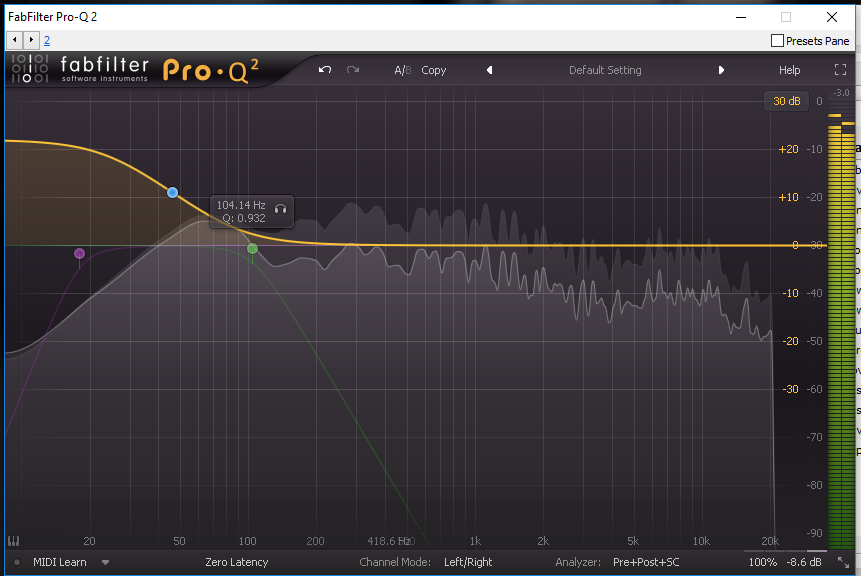
Task: Change the Zero Latency processing mode
Action: click(237, 562)
